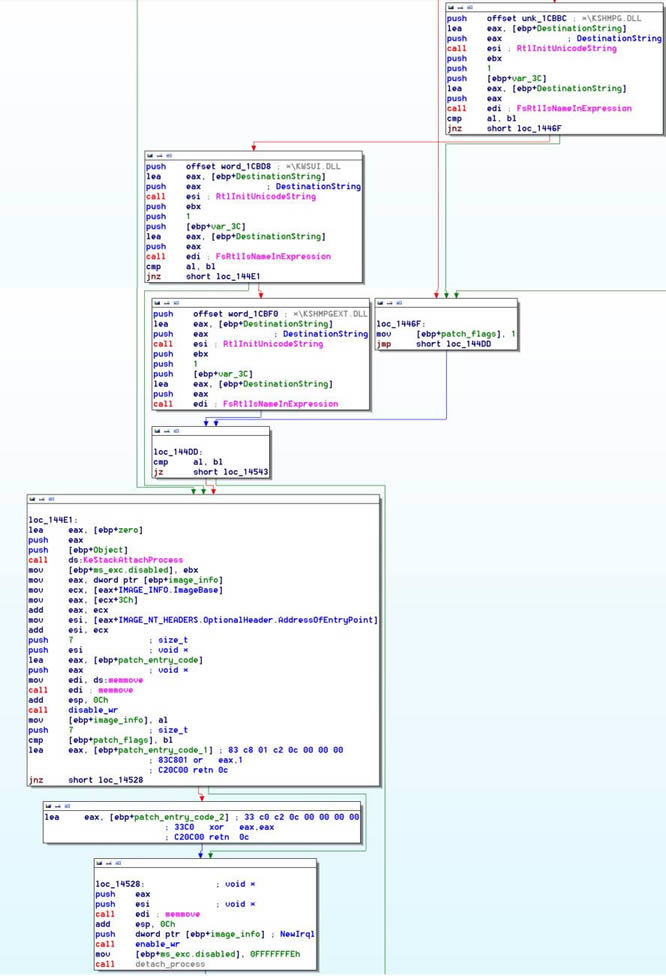Click leftmost header icon of KSHMPGEXT.DLL node
The image size is (666, 976).
(x=157, y=302)
